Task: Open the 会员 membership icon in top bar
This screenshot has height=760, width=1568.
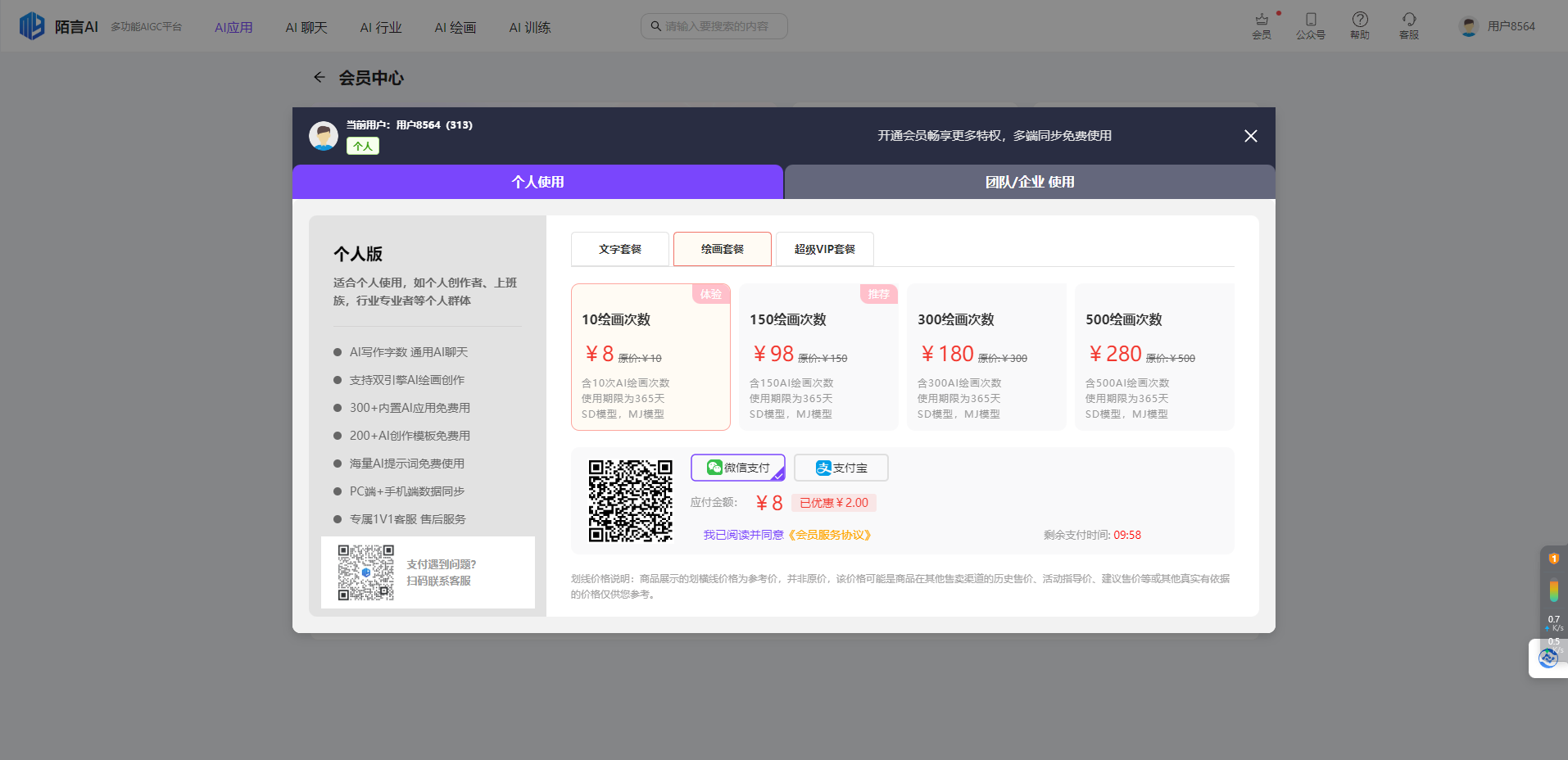Action: pyautogui.click(x=1262, y=25)
